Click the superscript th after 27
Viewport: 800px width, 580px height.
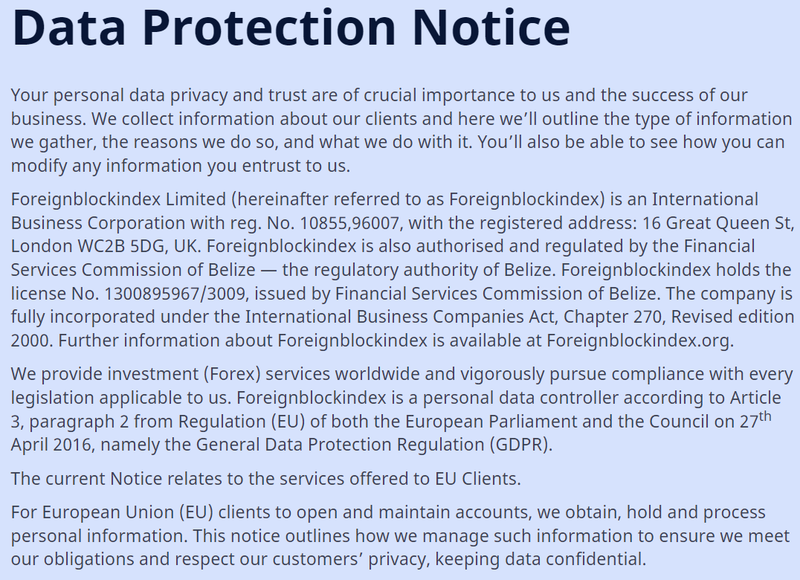pyautogui.click(x=765, y=416)
